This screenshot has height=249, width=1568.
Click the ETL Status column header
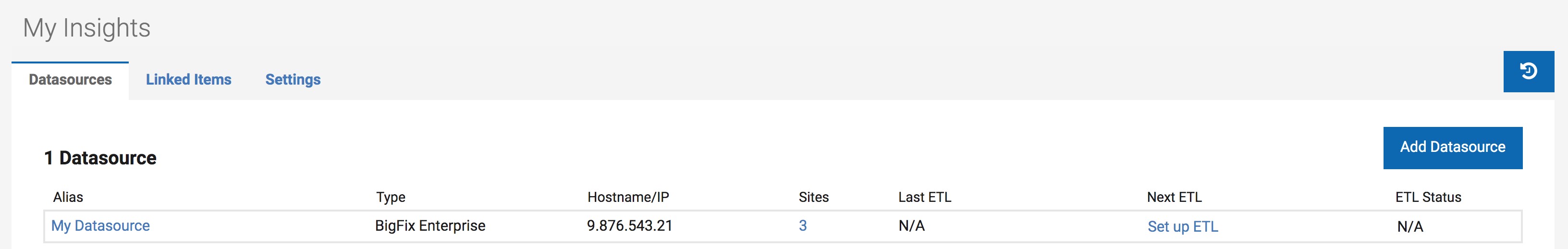(1427, 197)
